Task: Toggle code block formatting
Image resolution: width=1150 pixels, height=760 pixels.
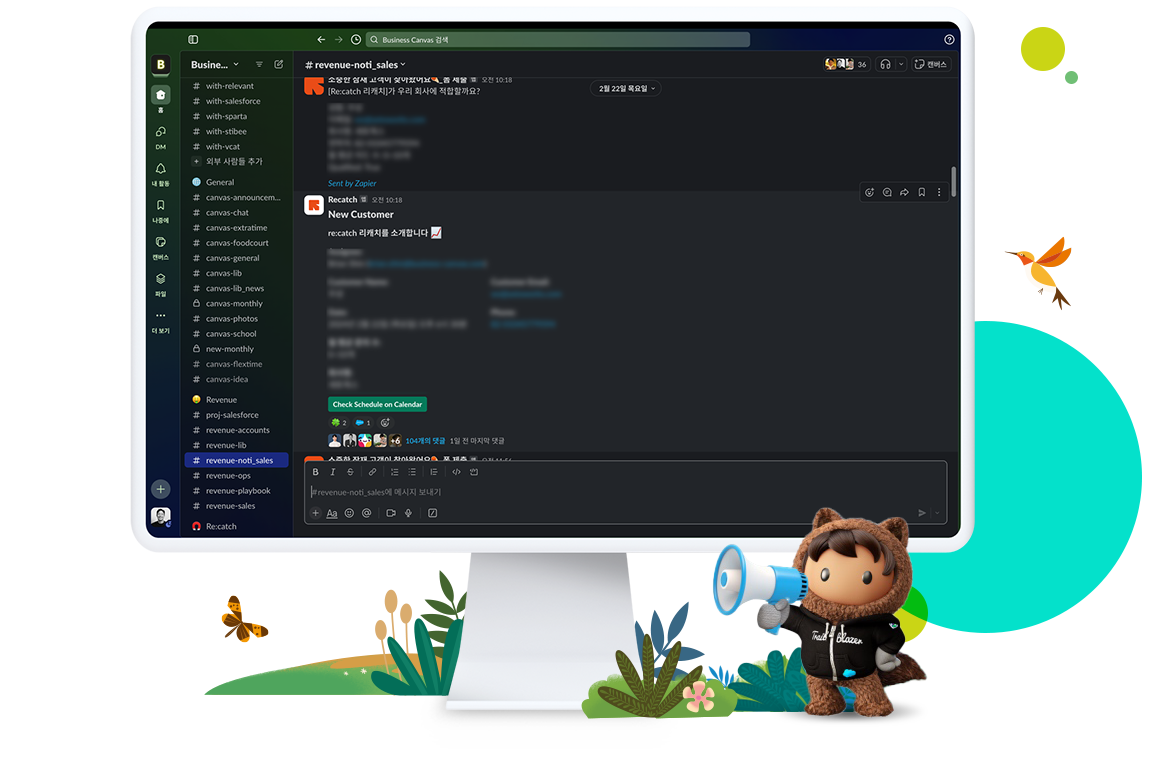Action: point(474,472)
